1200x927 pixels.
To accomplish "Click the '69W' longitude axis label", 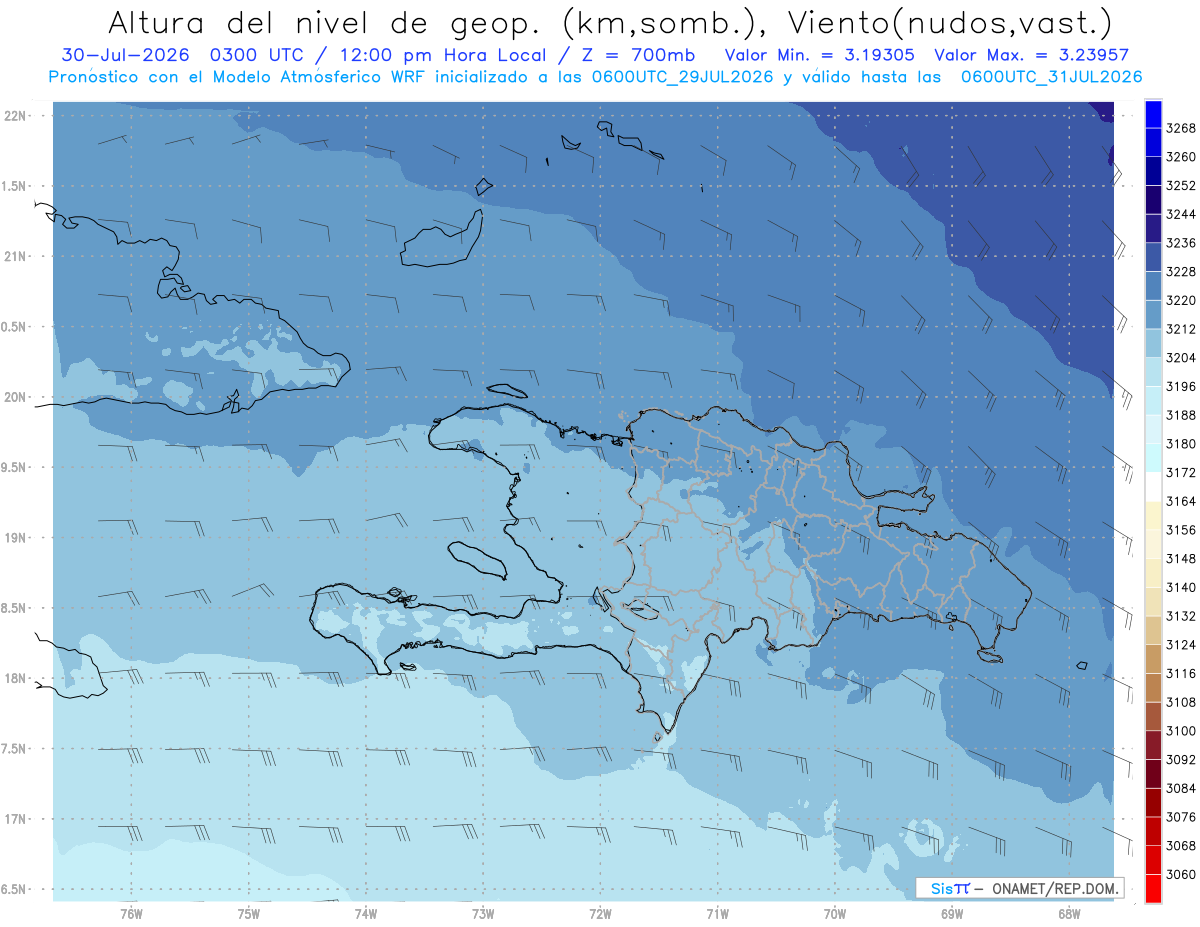I will coord(952,914).
